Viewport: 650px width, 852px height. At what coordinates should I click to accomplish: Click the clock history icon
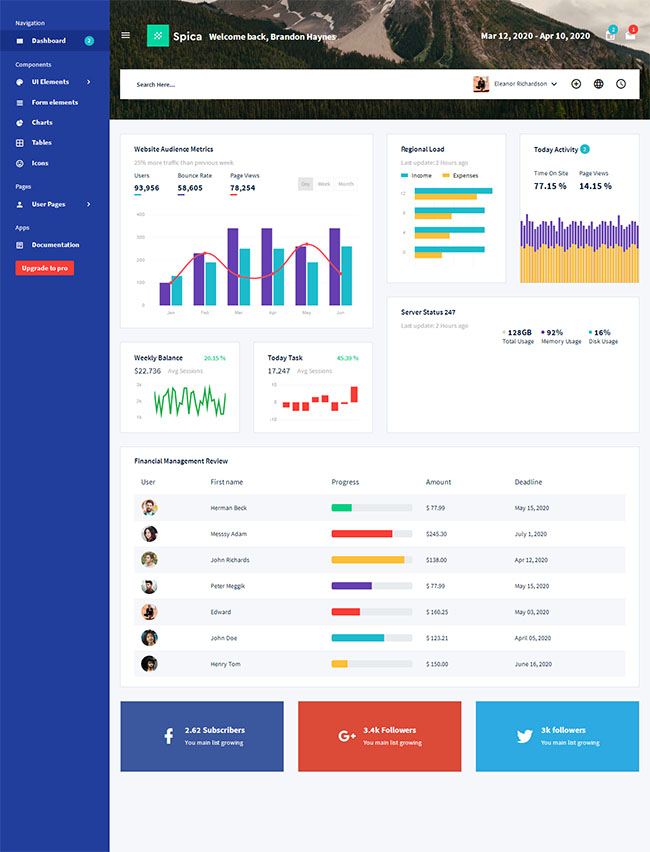click(621, 84)
